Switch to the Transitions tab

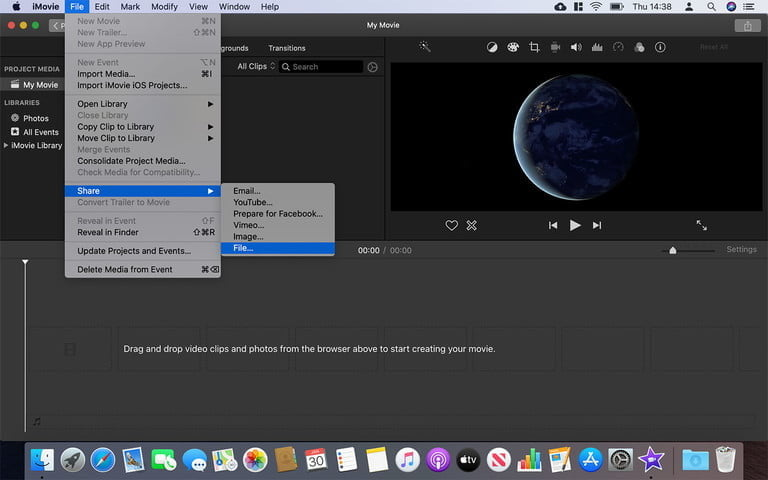[x=287, y=48]
